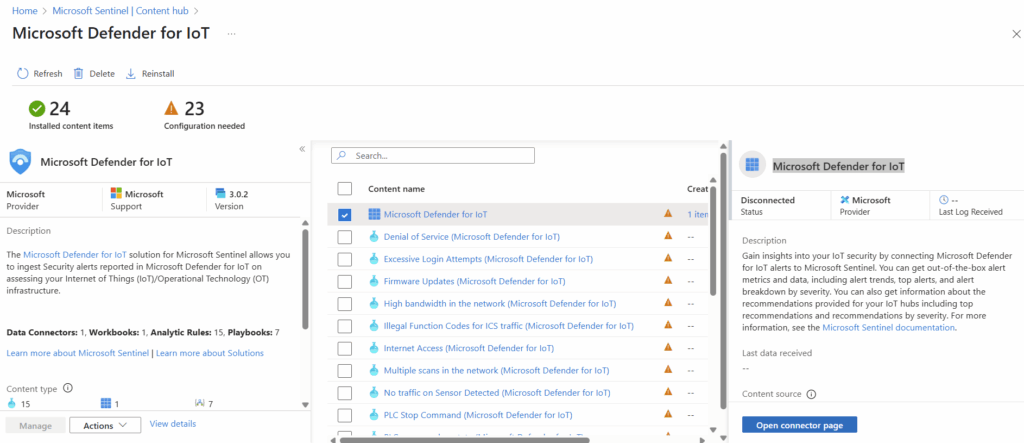Check the High bandwidth in the network checkbox

pos(345,303)
